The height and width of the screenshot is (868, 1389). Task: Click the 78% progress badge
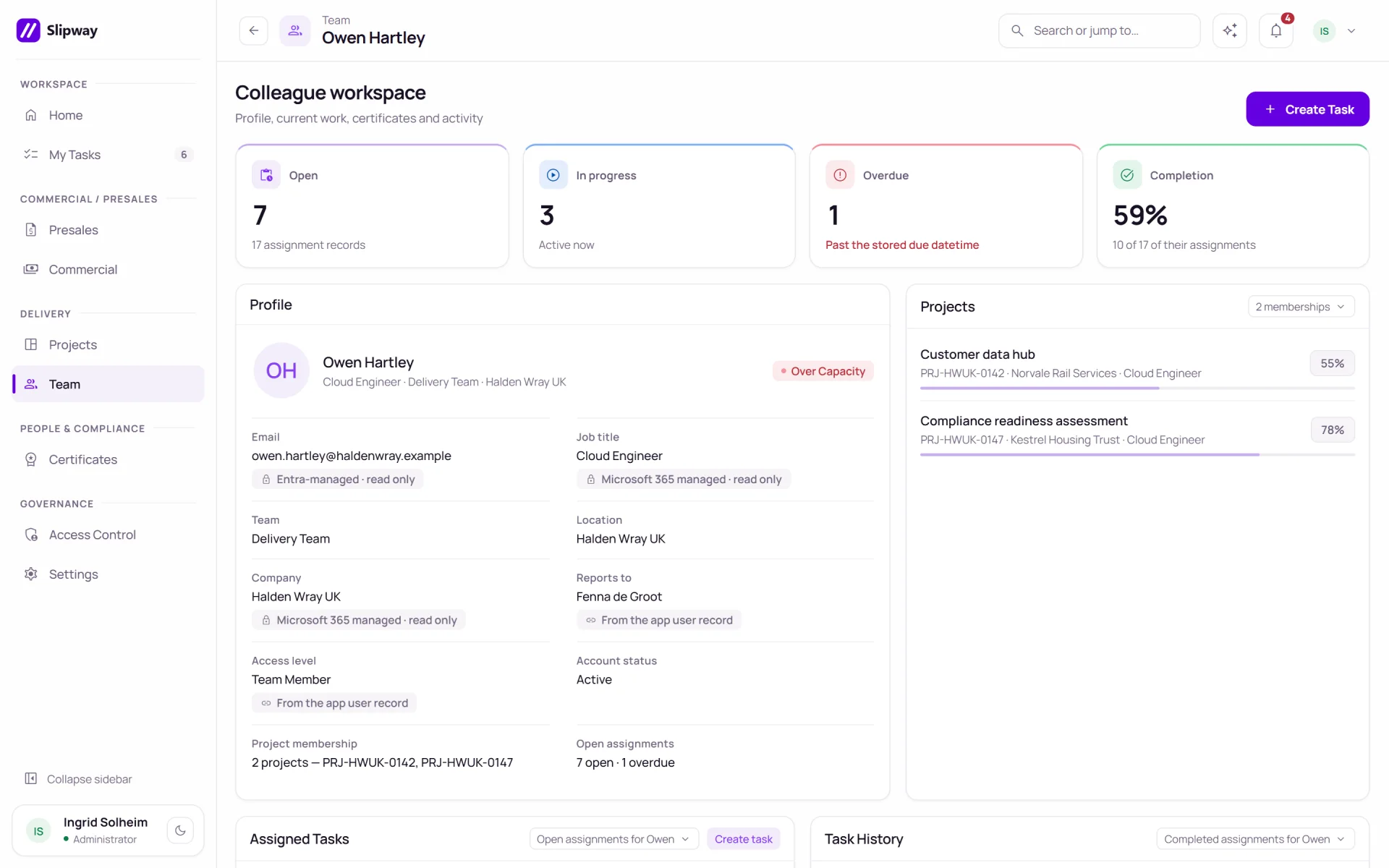point(1333,430)
